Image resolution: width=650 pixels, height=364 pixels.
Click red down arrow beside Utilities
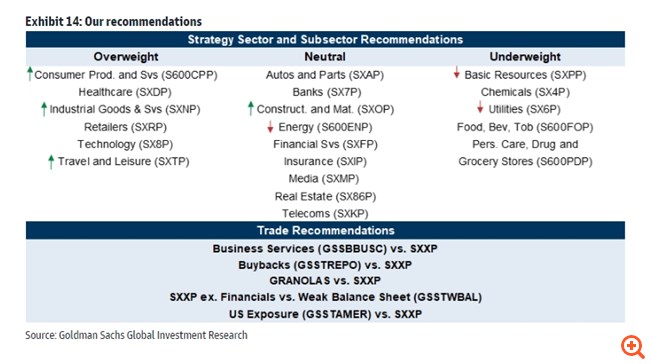click(x=480, y=107)
